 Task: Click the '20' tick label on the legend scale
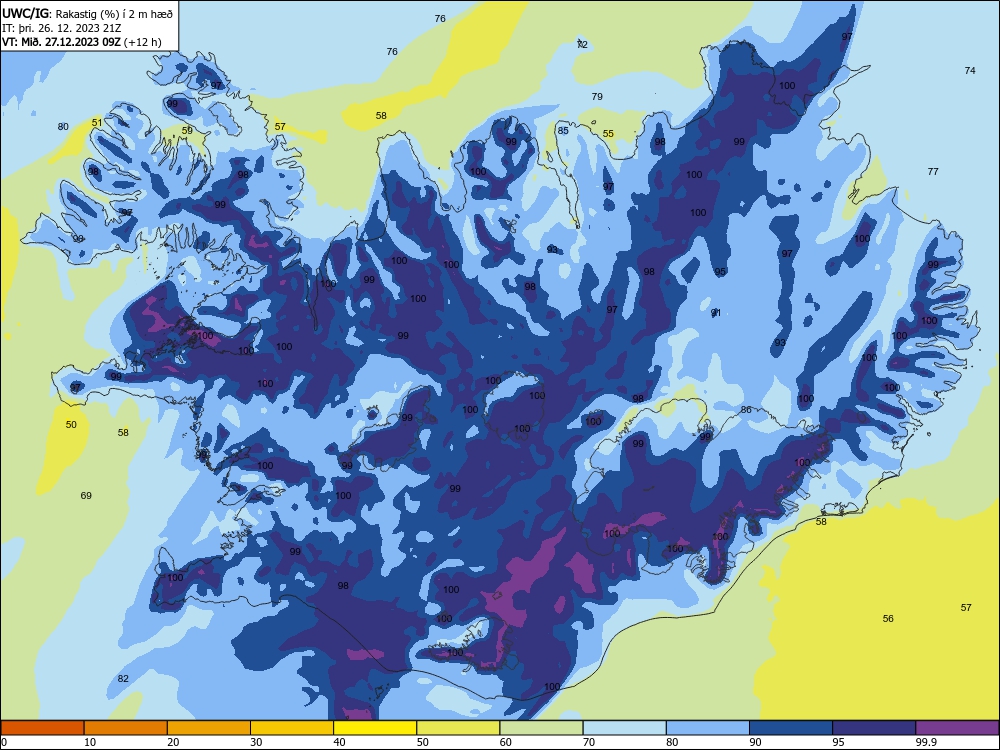pyautogui.click(x=173, y=742)
